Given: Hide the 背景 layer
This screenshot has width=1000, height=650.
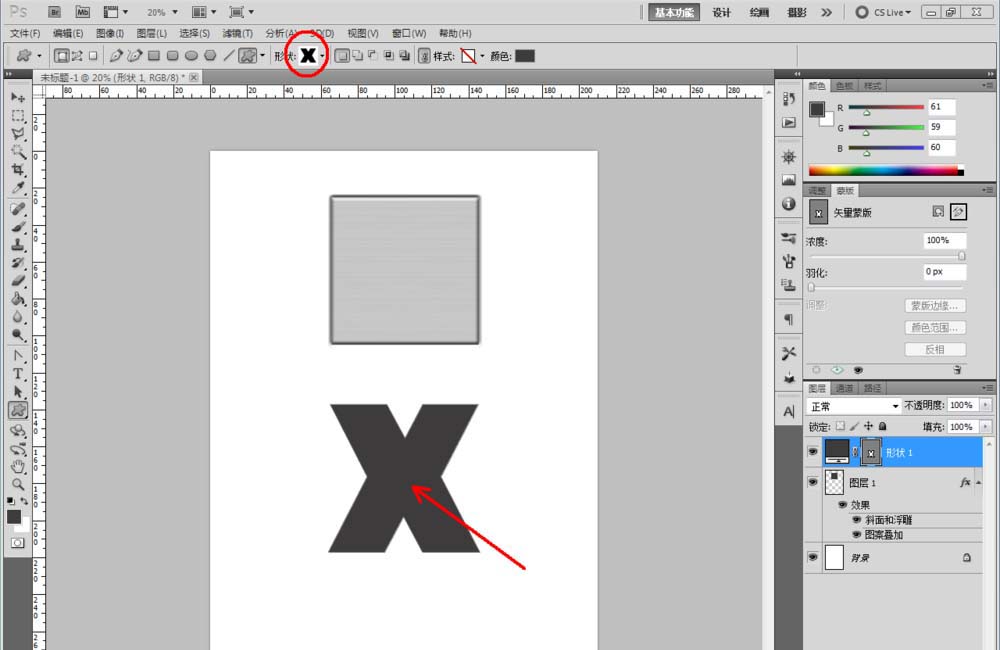Looking at the screenshot, I should [x=812, y=557].
